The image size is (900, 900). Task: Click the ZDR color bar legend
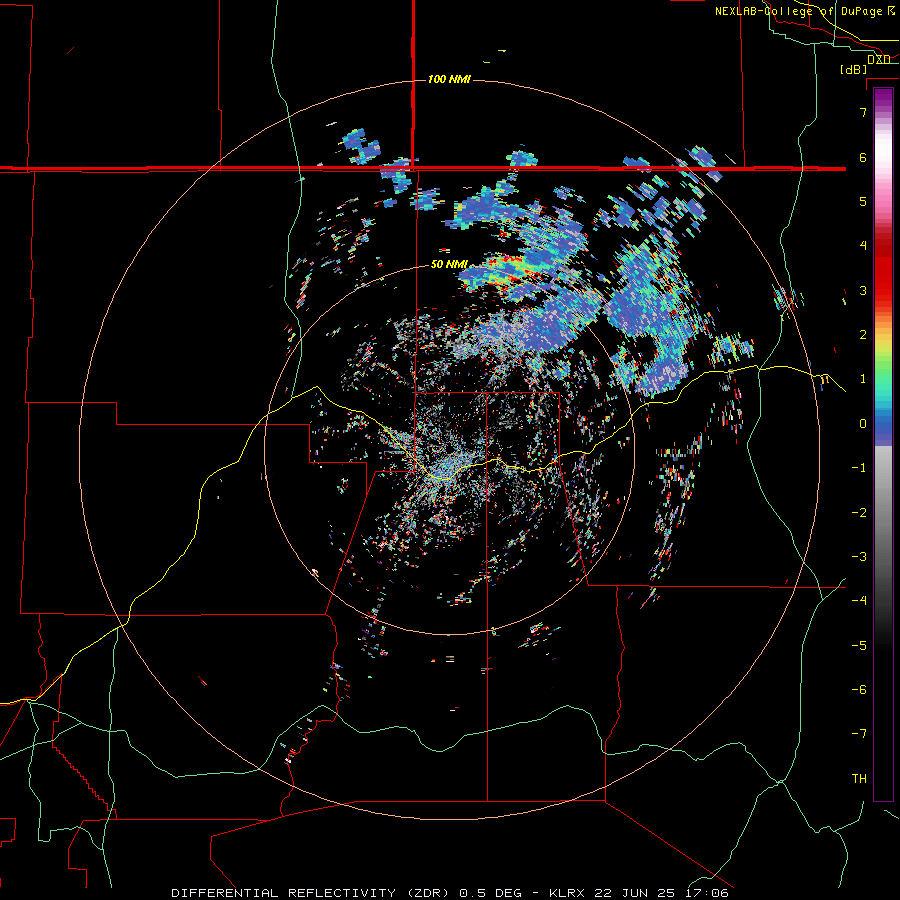883,444
